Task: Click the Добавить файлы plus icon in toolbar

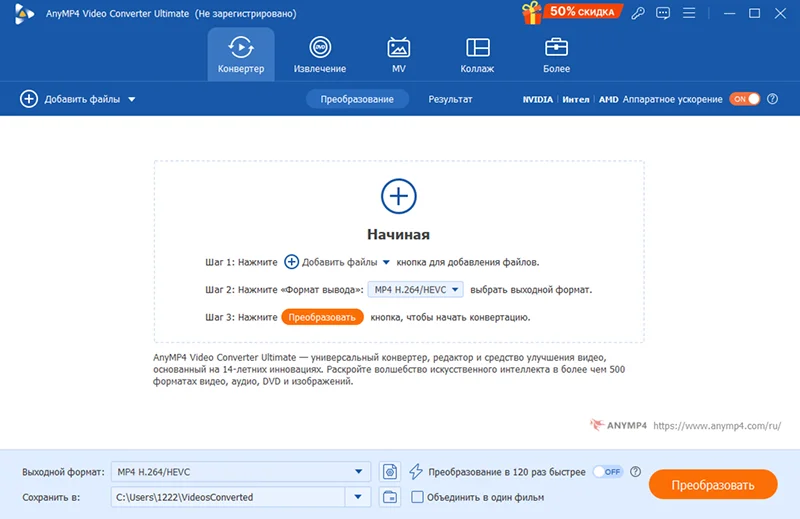Action: [29, 99]
